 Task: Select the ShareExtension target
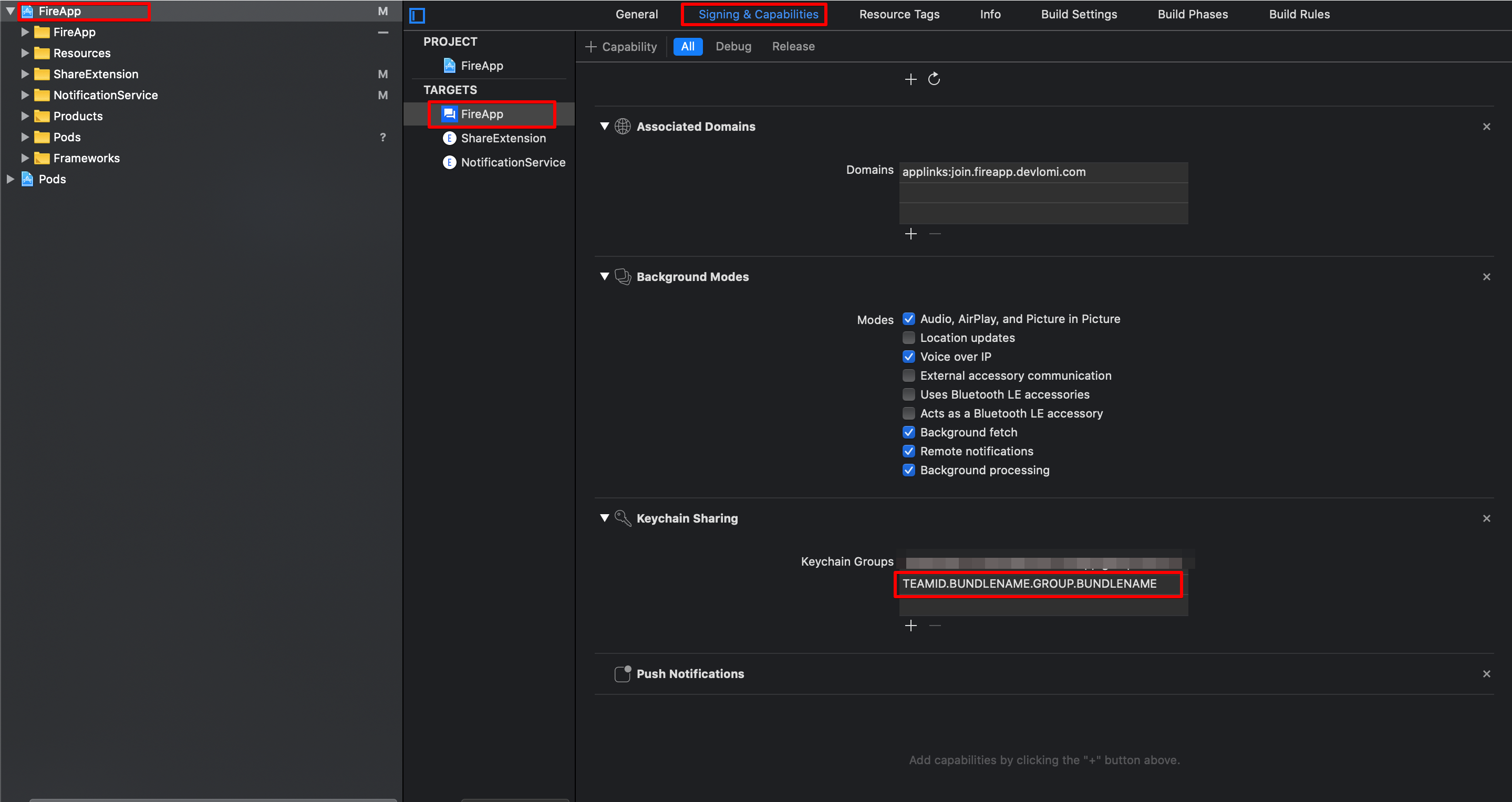click(x=502, y=139)
